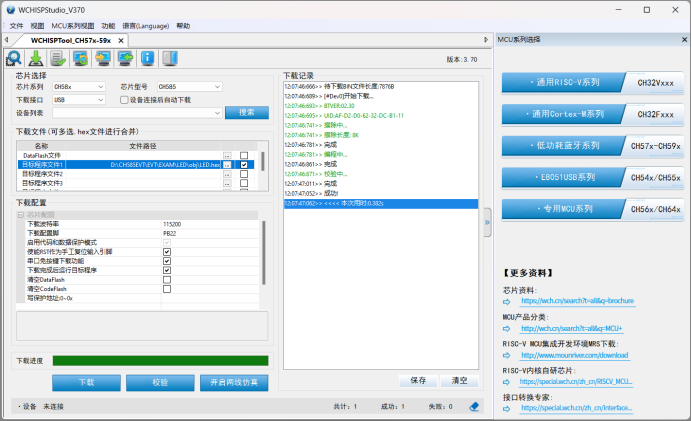The width and height of the screenshot is (692, 421).
Task: Select 专用MCU系列 CH56x/CH64x button
Action: point(593,209)
